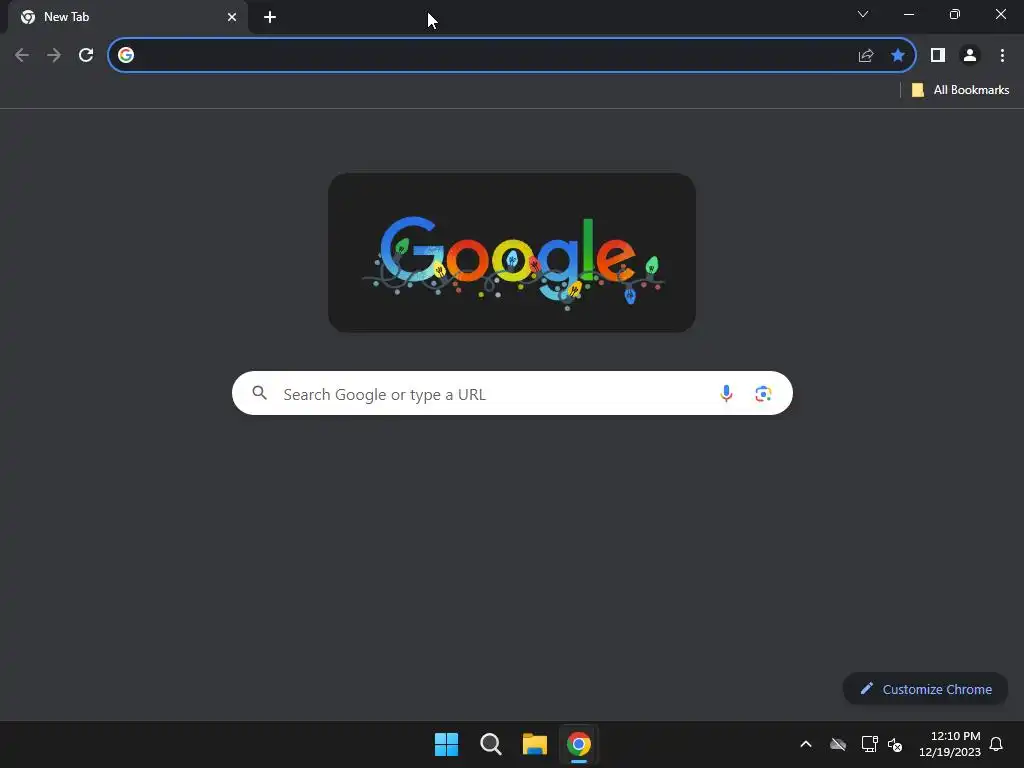Select the New Tab tab
Image resolution: width=1024 pixels, height=768 pixels.
(128, 17)
